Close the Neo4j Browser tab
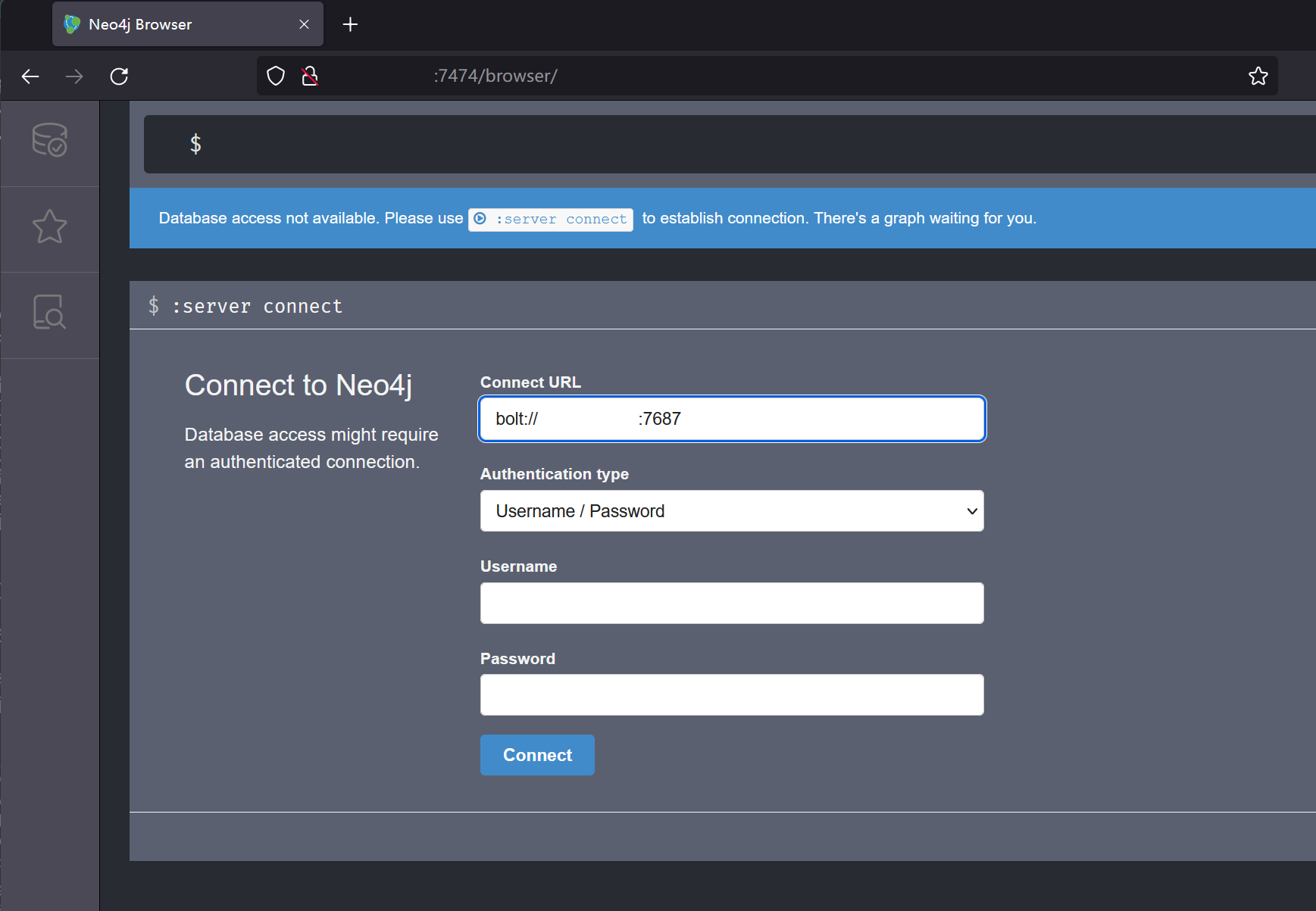The image size is (1316, 911). click(304, 24)
